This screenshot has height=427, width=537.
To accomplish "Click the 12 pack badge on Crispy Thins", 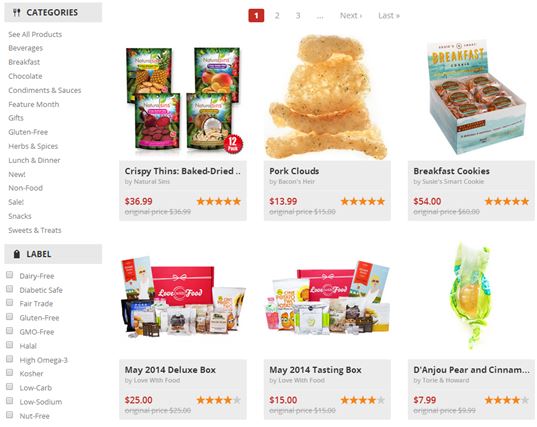I will pyautogui.click(x=233, y=144).
